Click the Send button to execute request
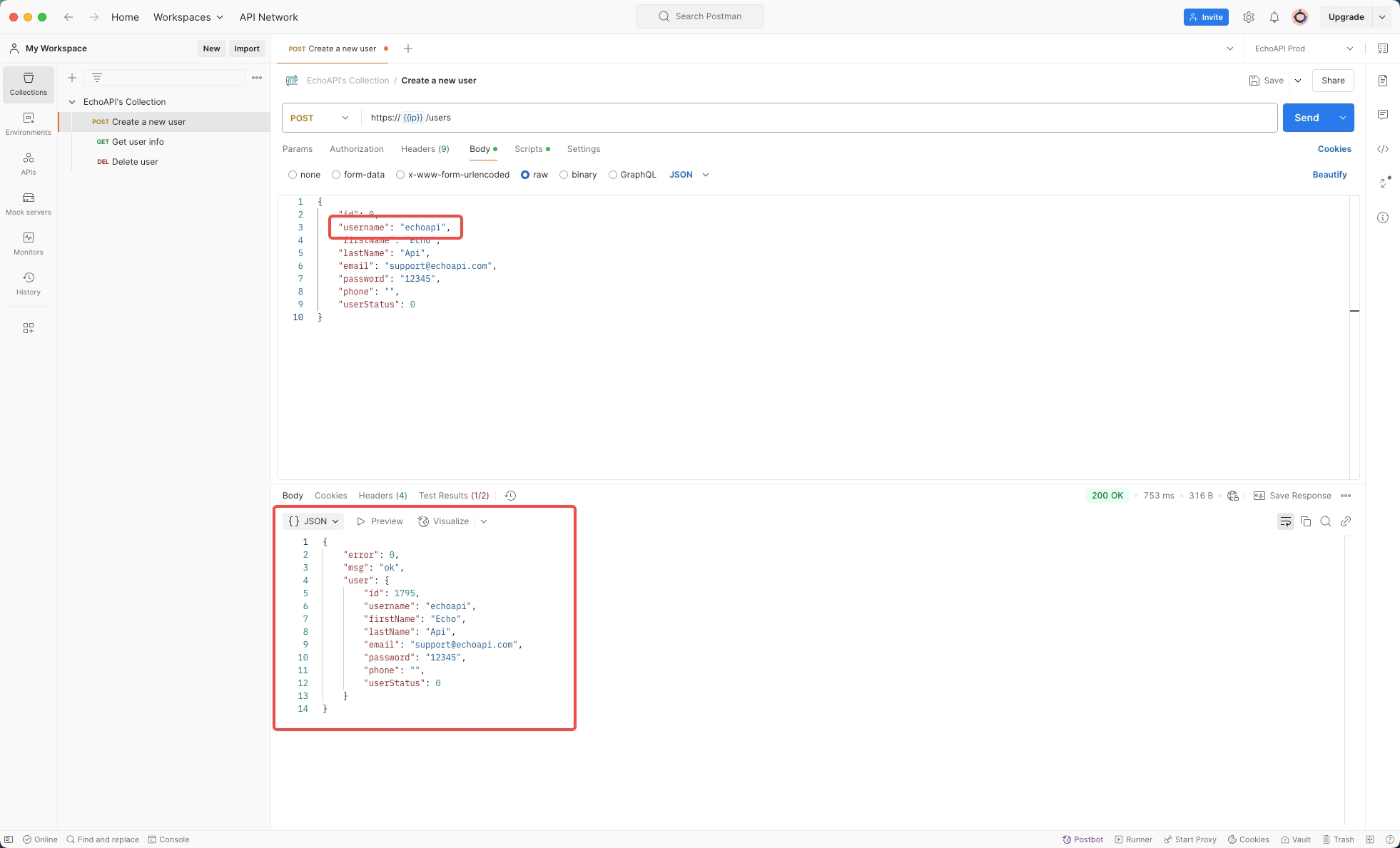This screenshot has width=1400, height=848. tap(1307, 117)
